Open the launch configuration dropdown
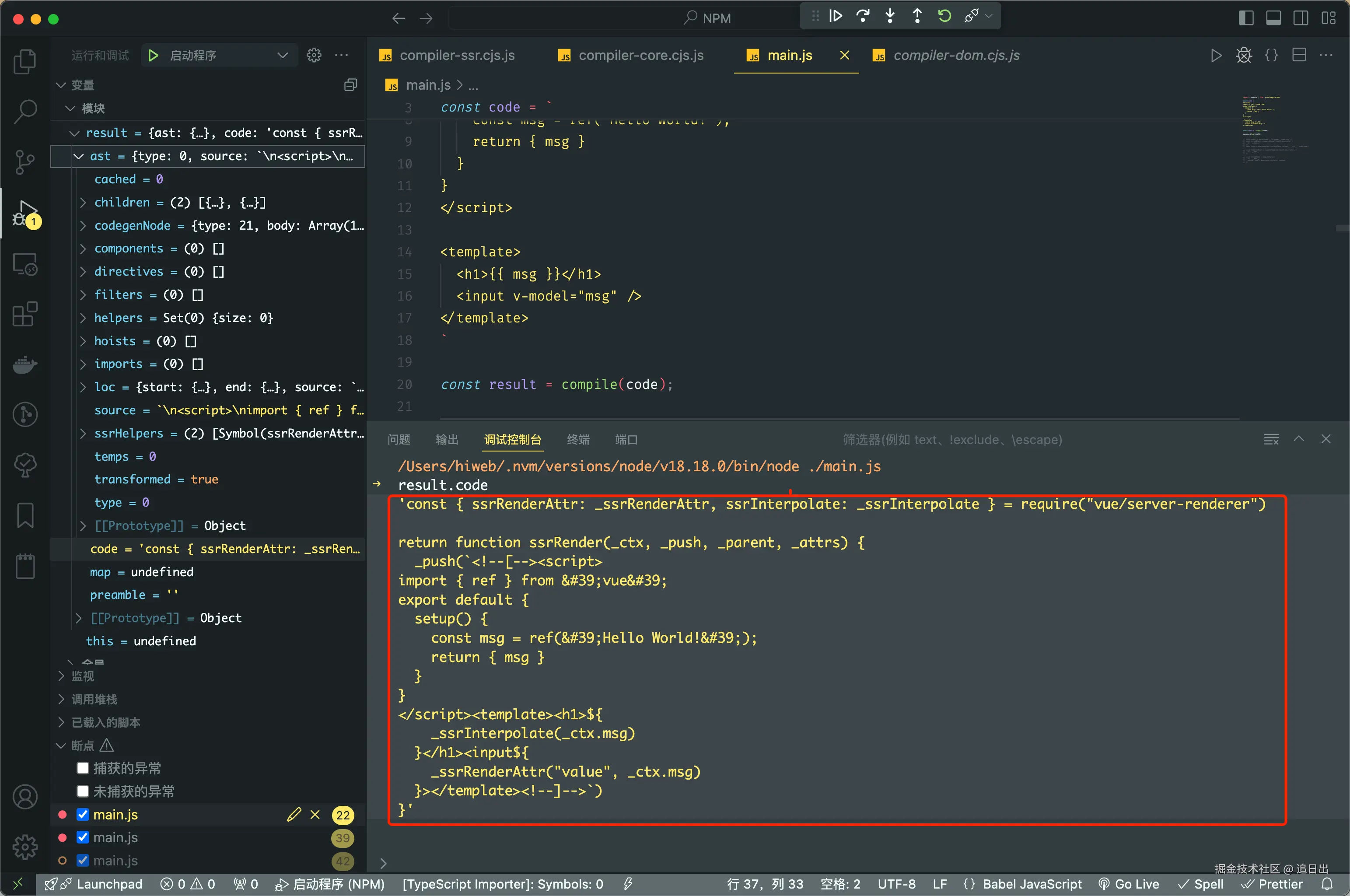The height and width of the screenshot is (896, 1350). (282, 56)
